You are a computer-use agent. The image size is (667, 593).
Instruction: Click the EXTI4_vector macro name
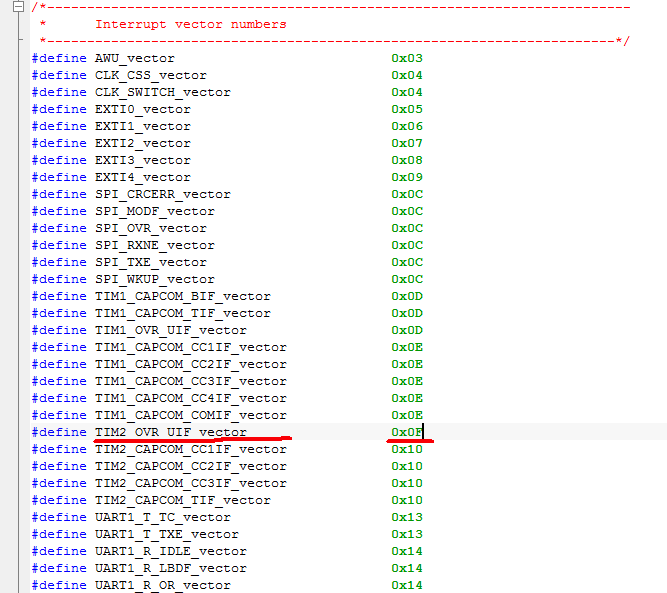click(142, 177)
